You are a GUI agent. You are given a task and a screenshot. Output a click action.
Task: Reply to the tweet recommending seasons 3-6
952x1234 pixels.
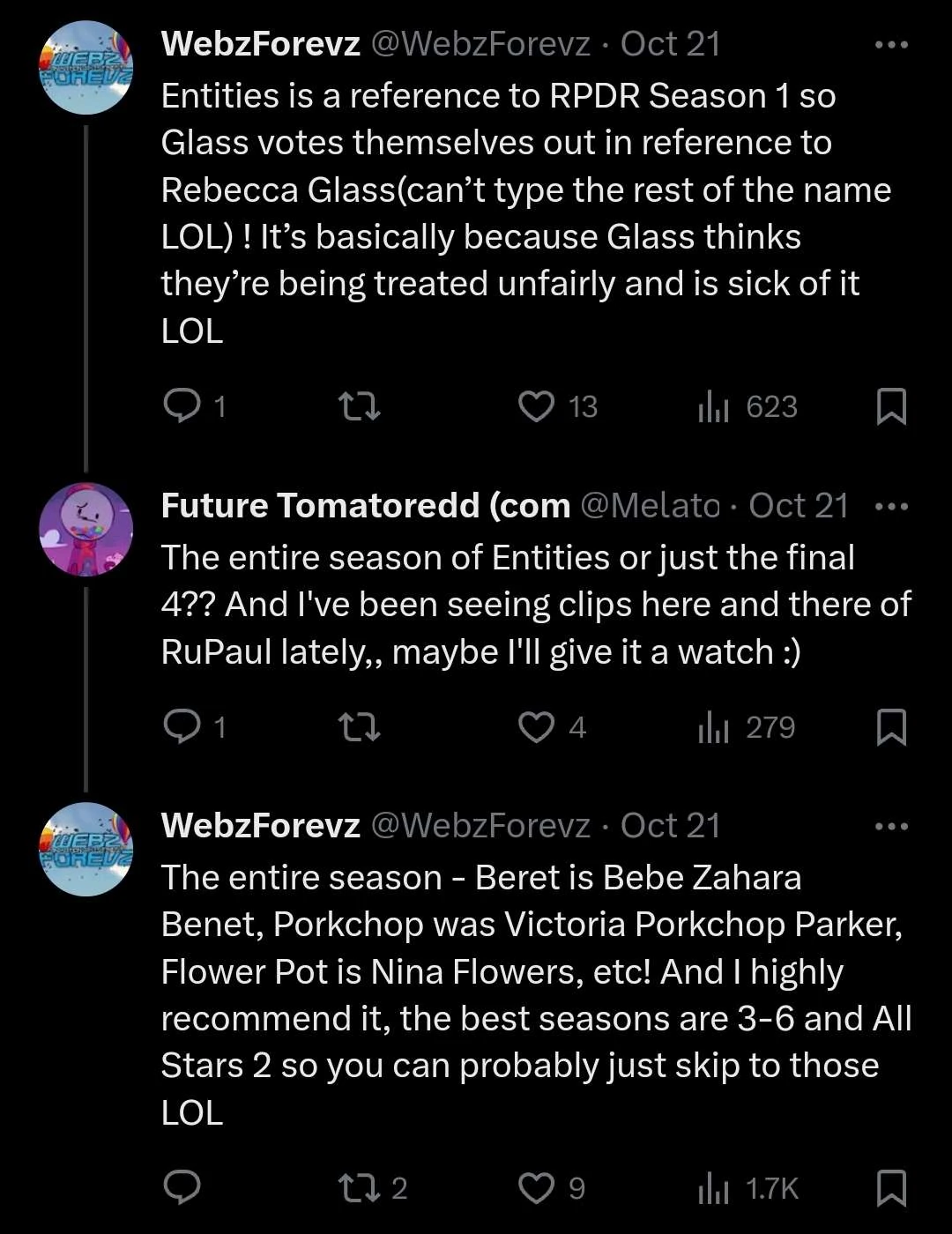pos(183,1188)
